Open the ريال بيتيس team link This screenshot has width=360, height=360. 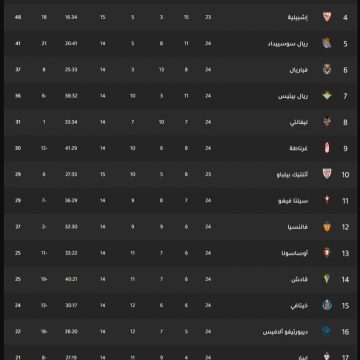293,96
